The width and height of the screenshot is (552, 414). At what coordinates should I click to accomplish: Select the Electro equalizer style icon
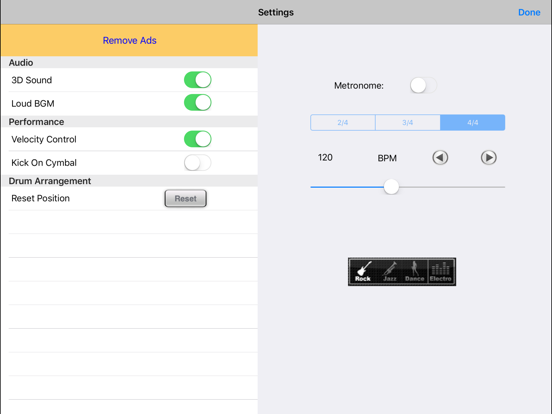[x=441, y=271]
